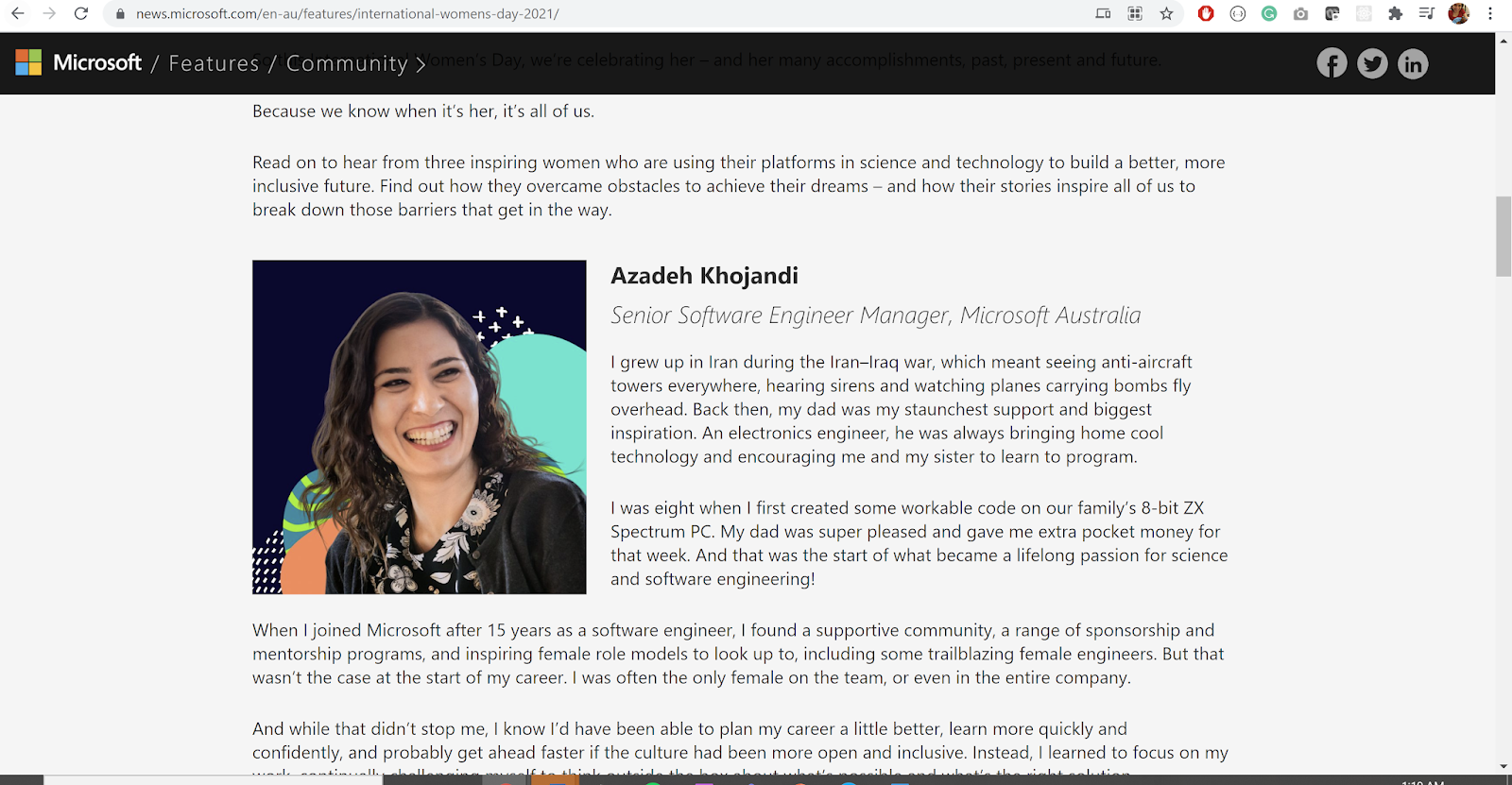The height and width of the screenshot is (785, 1512).
Task: Click the browser forward arrow
Action: tap(49, 13)
